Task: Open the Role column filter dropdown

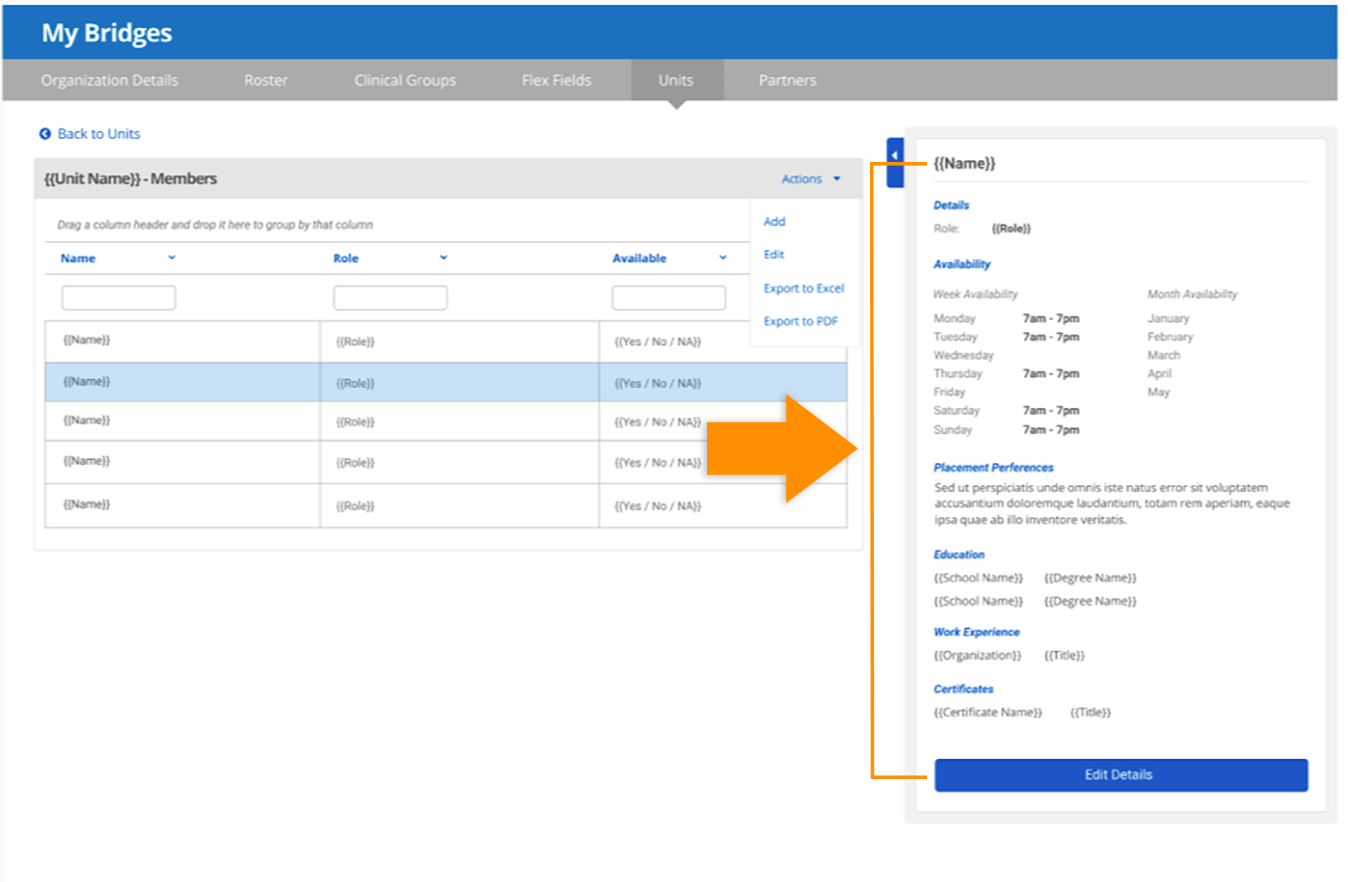Action: [443, 258]
